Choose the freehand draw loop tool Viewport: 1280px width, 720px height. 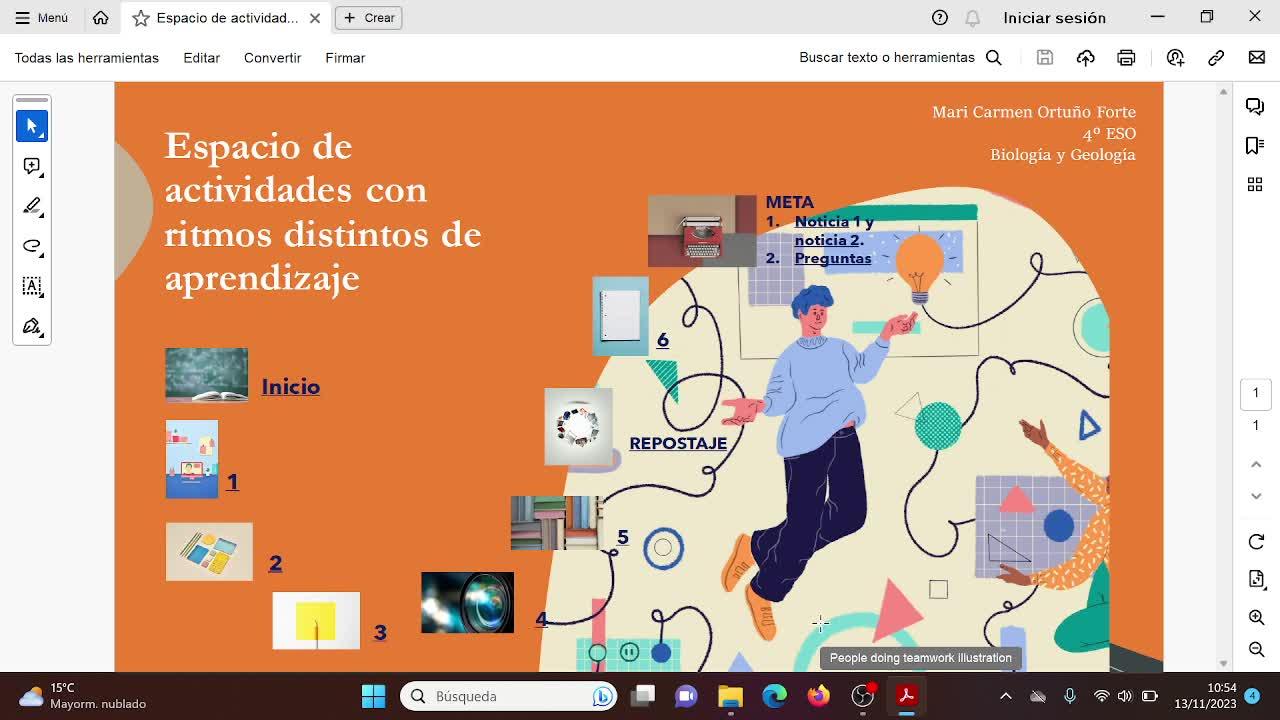click(32, 246)
